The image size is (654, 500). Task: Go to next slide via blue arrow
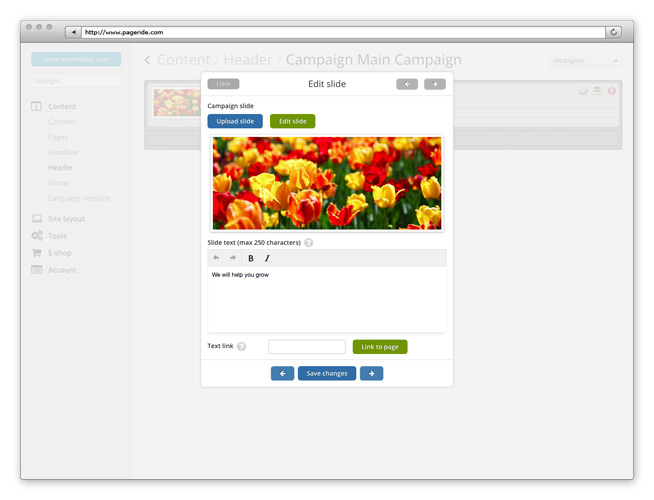point(371,373)
